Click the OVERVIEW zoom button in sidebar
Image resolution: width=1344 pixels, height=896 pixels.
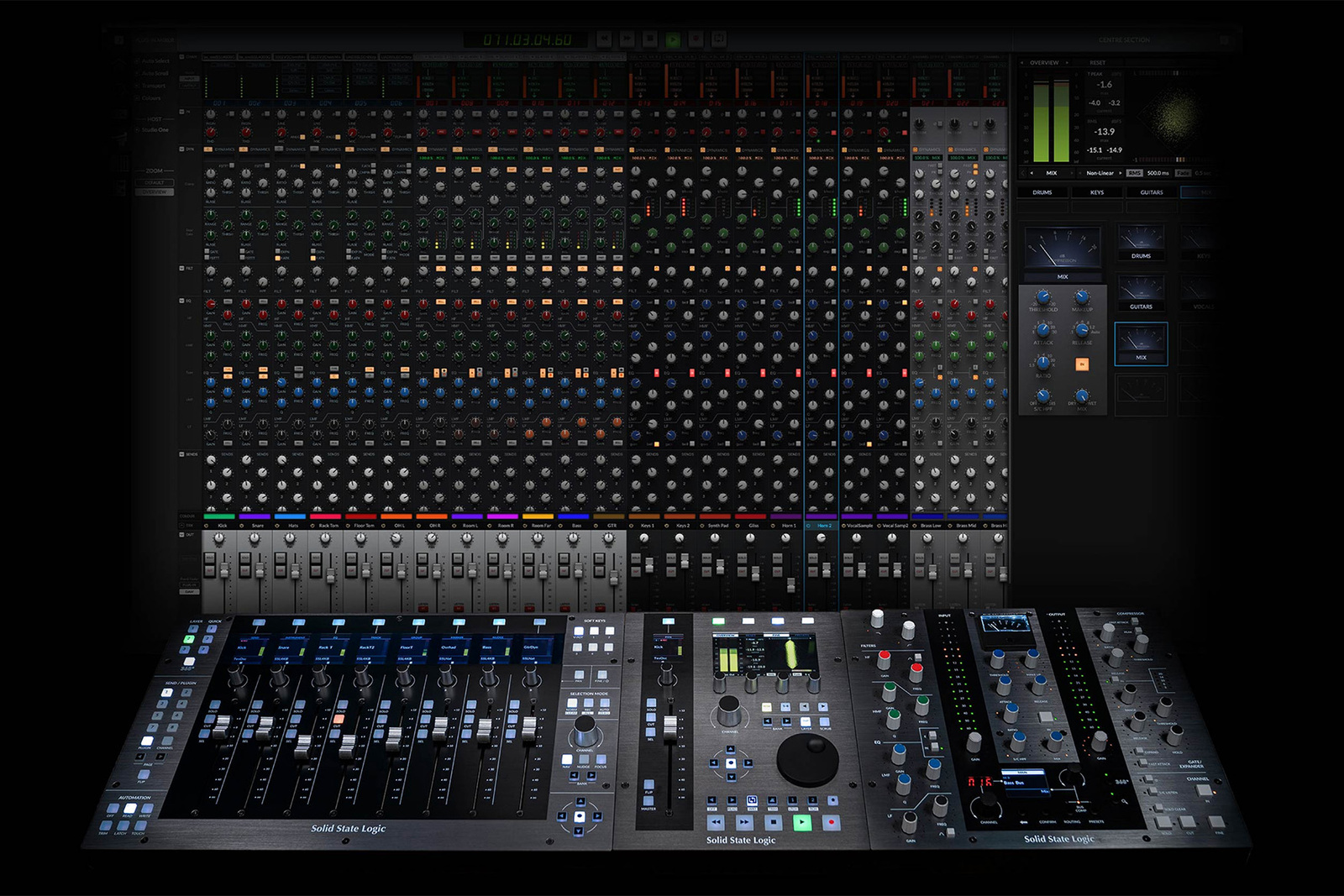pos(155,191)
